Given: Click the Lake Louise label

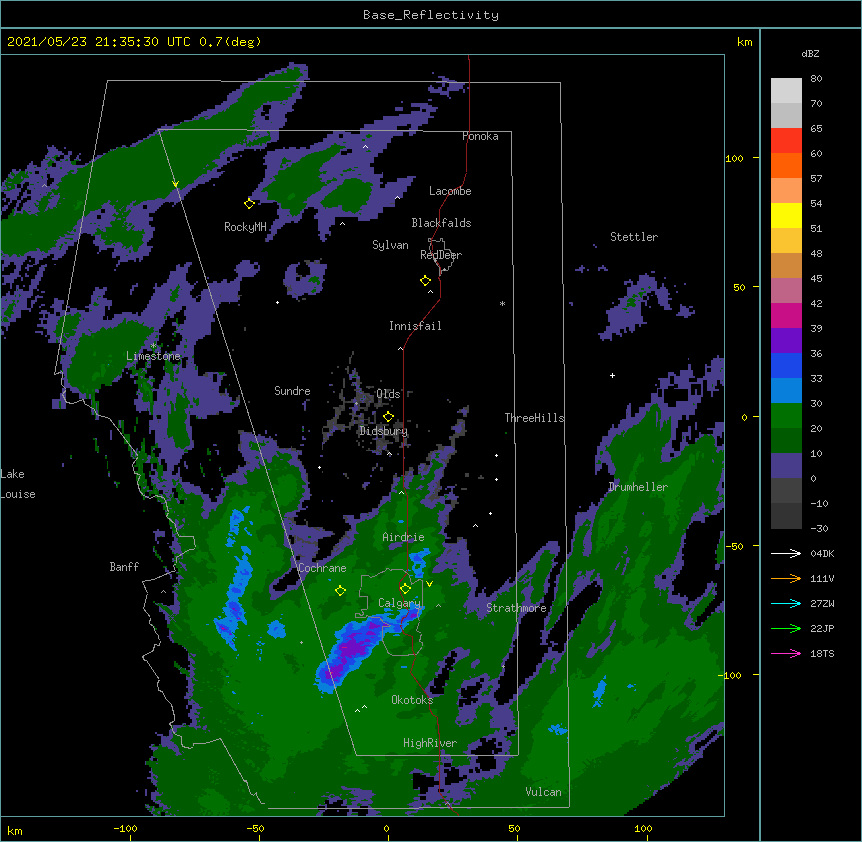Looking at the screenshot, I should (x=18, y=484).
